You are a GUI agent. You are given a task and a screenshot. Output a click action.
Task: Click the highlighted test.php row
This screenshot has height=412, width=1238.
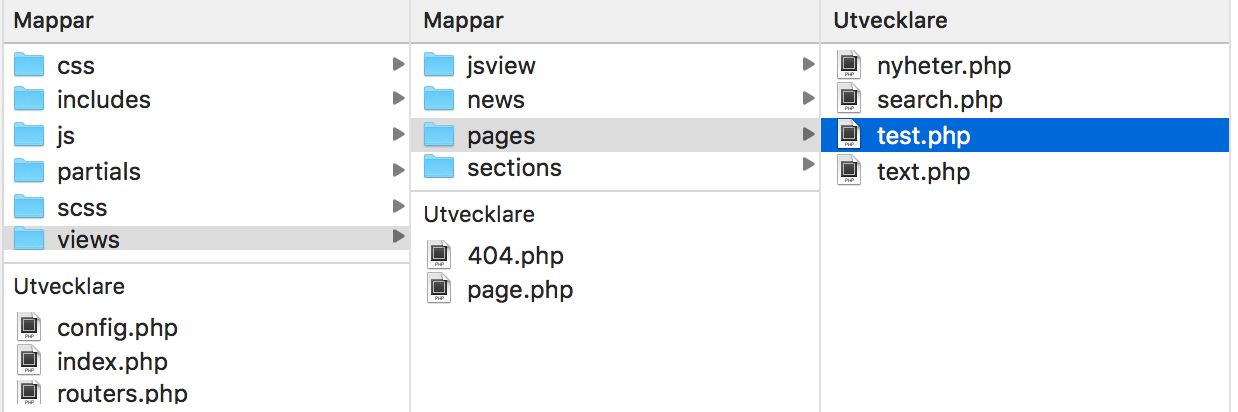point(1025,135)
